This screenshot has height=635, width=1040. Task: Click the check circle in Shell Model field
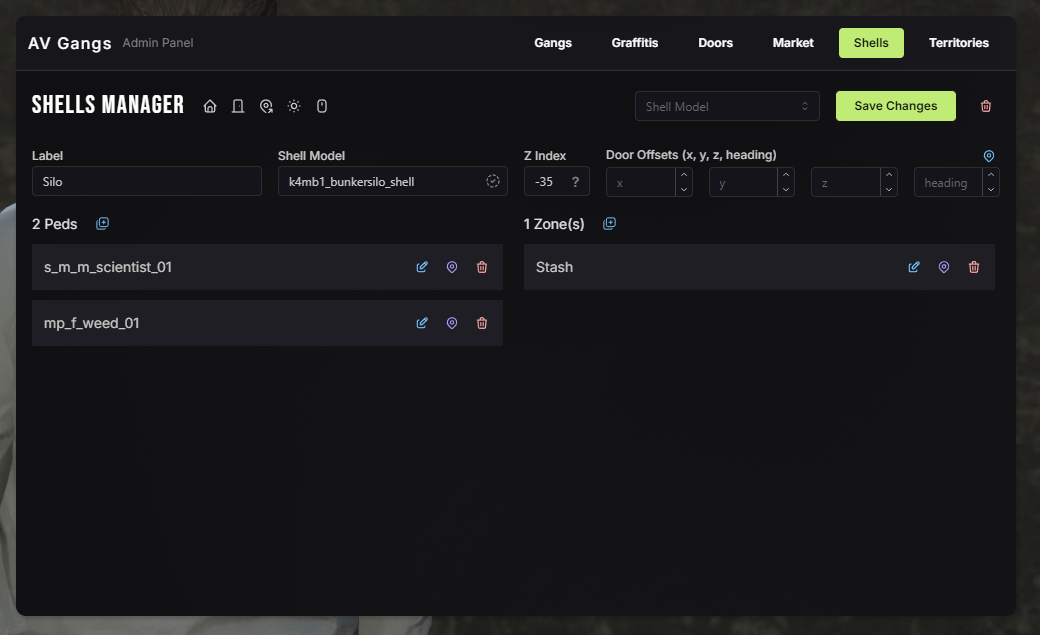point(493,181)
